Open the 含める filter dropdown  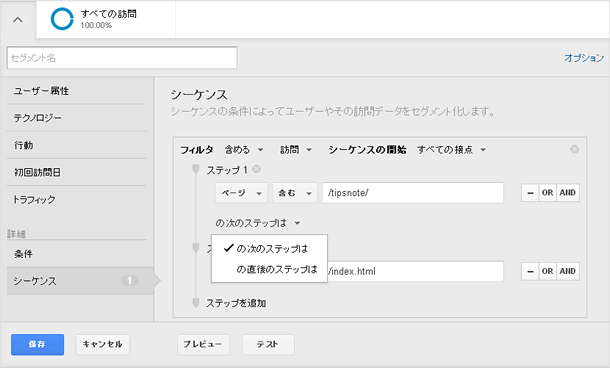tap(244, 150)
